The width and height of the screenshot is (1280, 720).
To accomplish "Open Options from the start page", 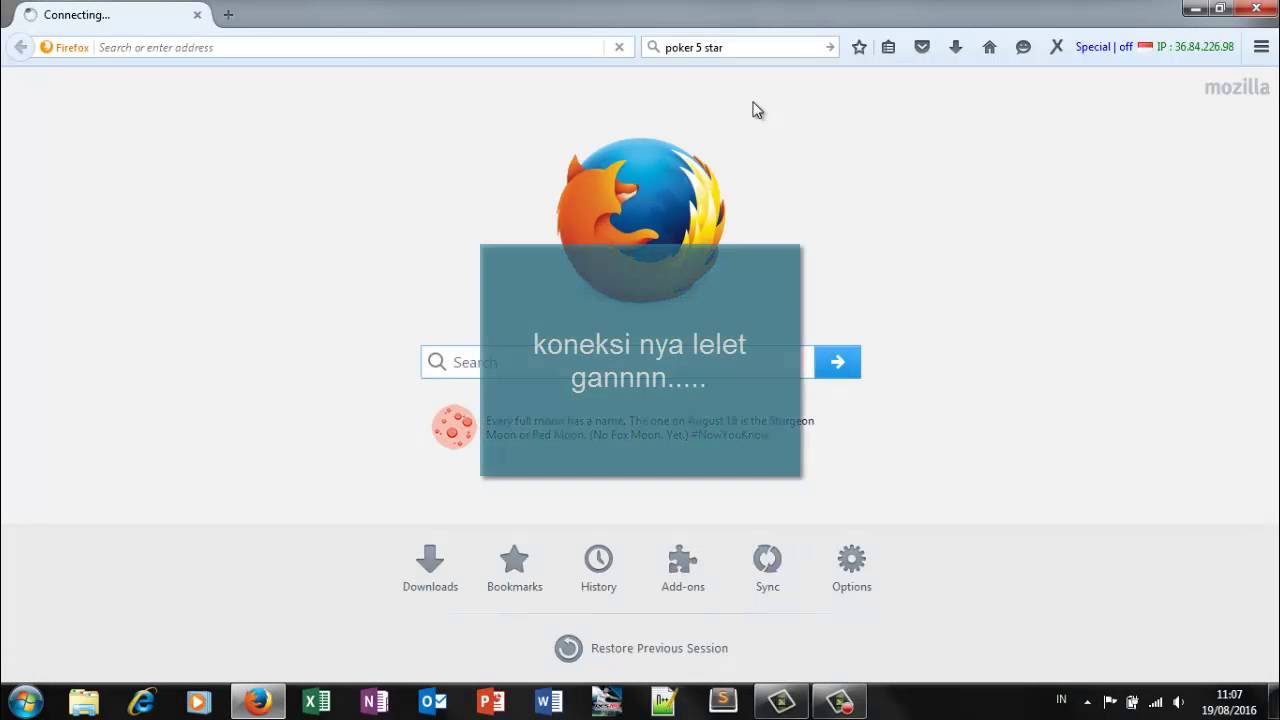I will 851,568.
